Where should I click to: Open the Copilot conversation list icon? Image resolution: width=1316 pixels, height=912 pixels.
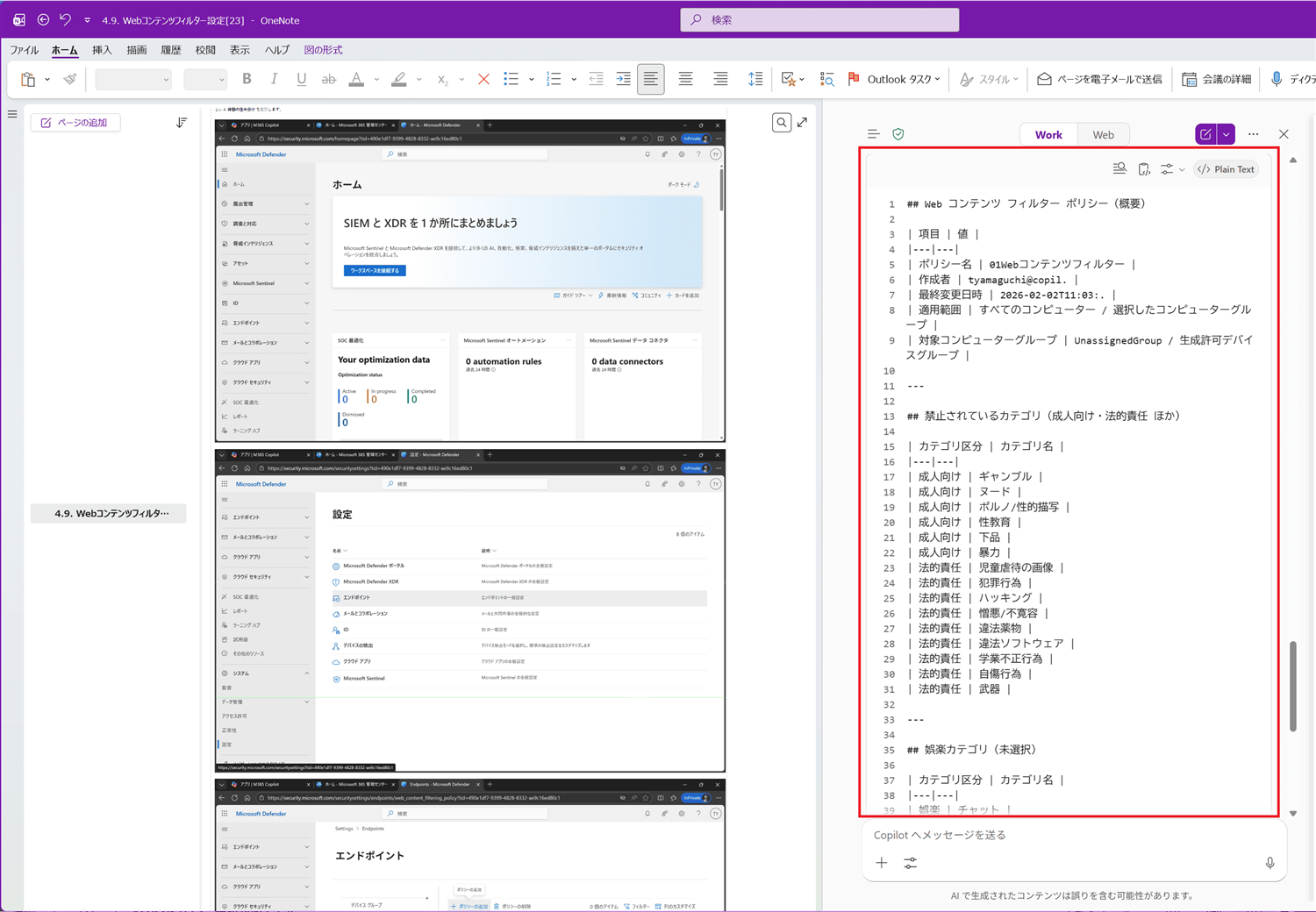click(x=873, y=134)
